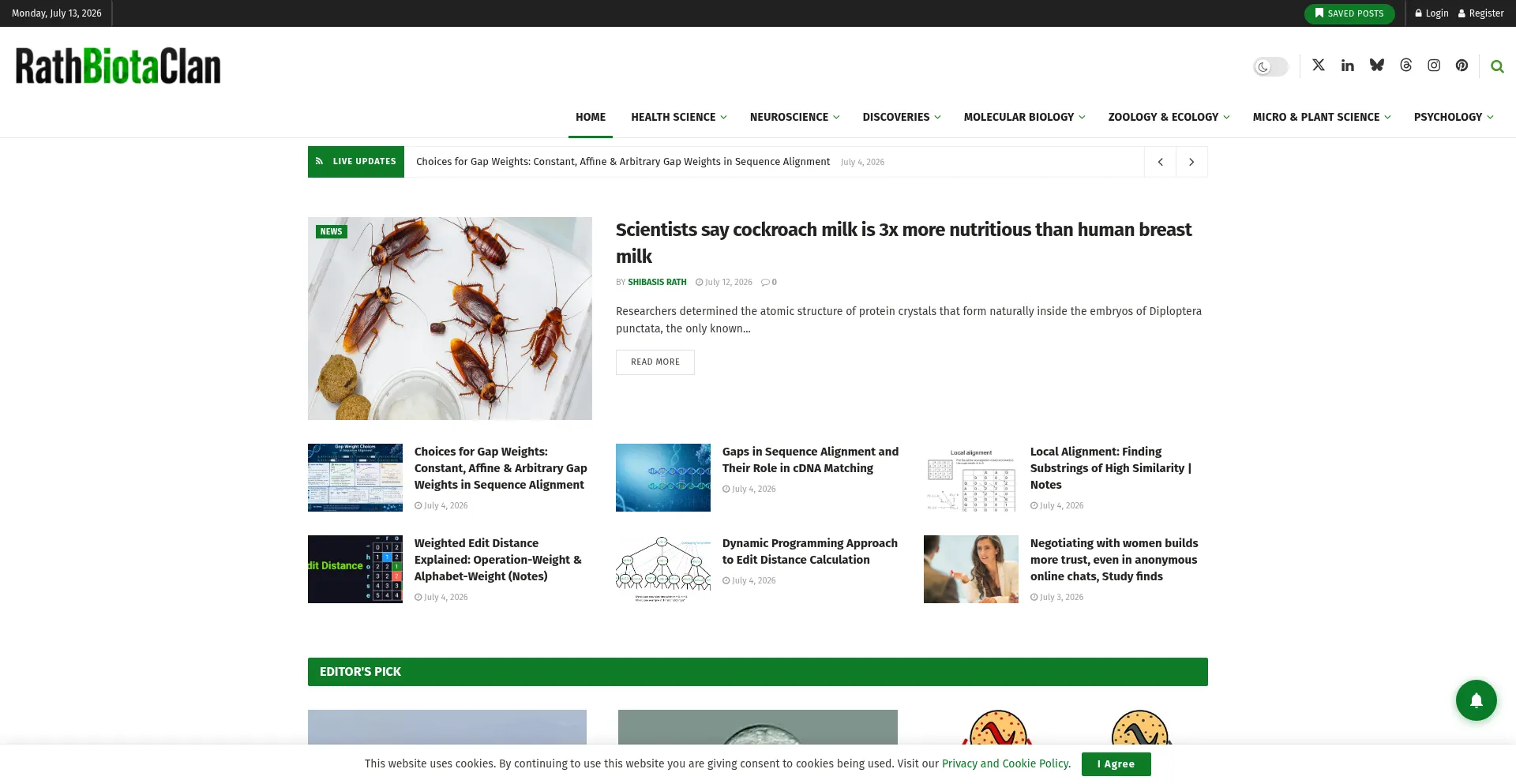
Task: Open author Shibasis Rath's profile
Action: coord(657,282)
